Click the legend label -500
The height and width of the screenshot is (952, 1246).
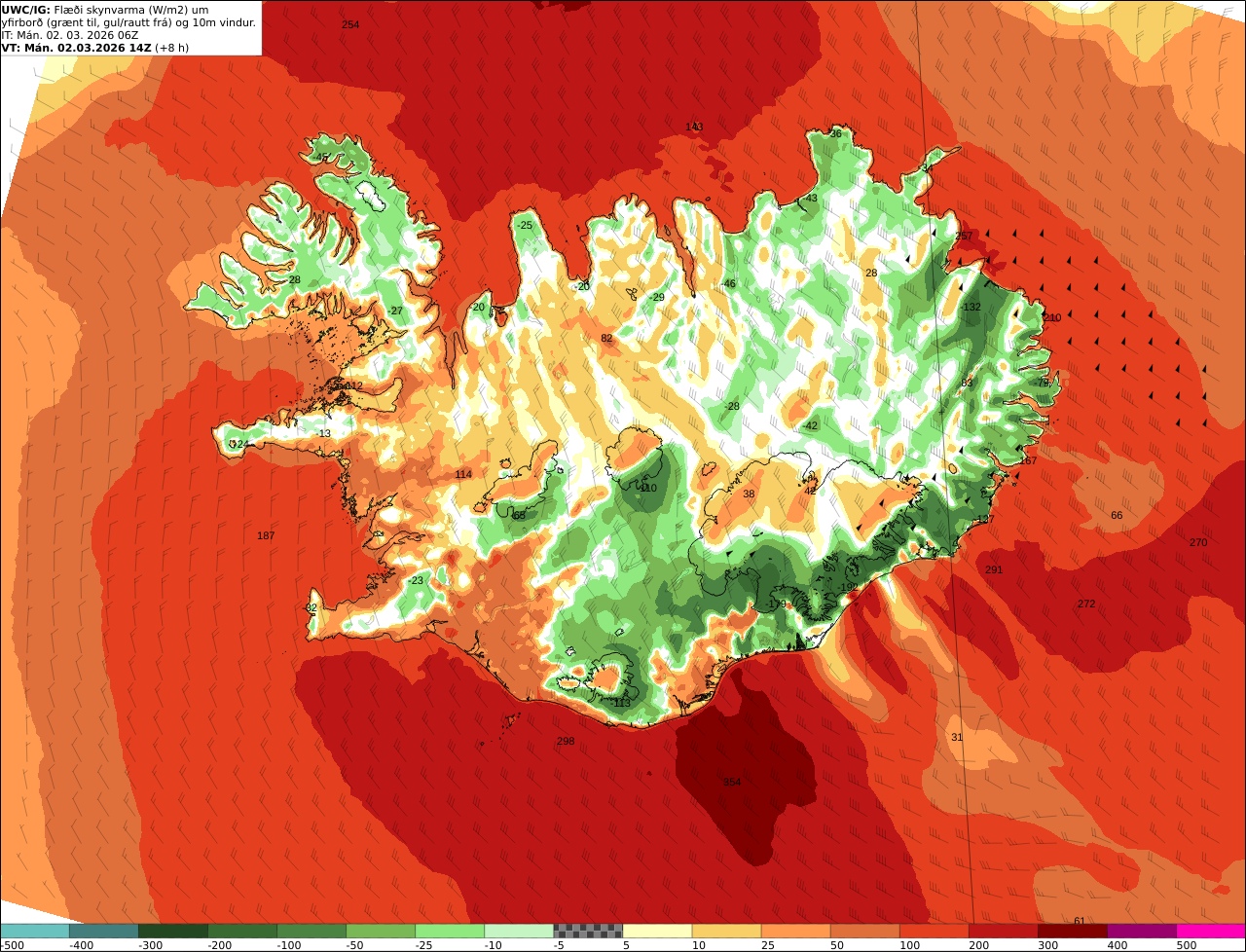(x=12, y=945)
